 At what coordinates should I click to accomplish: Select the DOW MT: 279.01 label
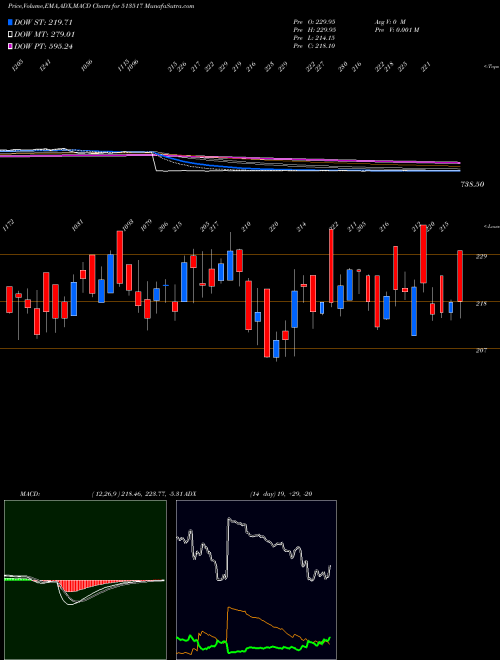[44, 35]
